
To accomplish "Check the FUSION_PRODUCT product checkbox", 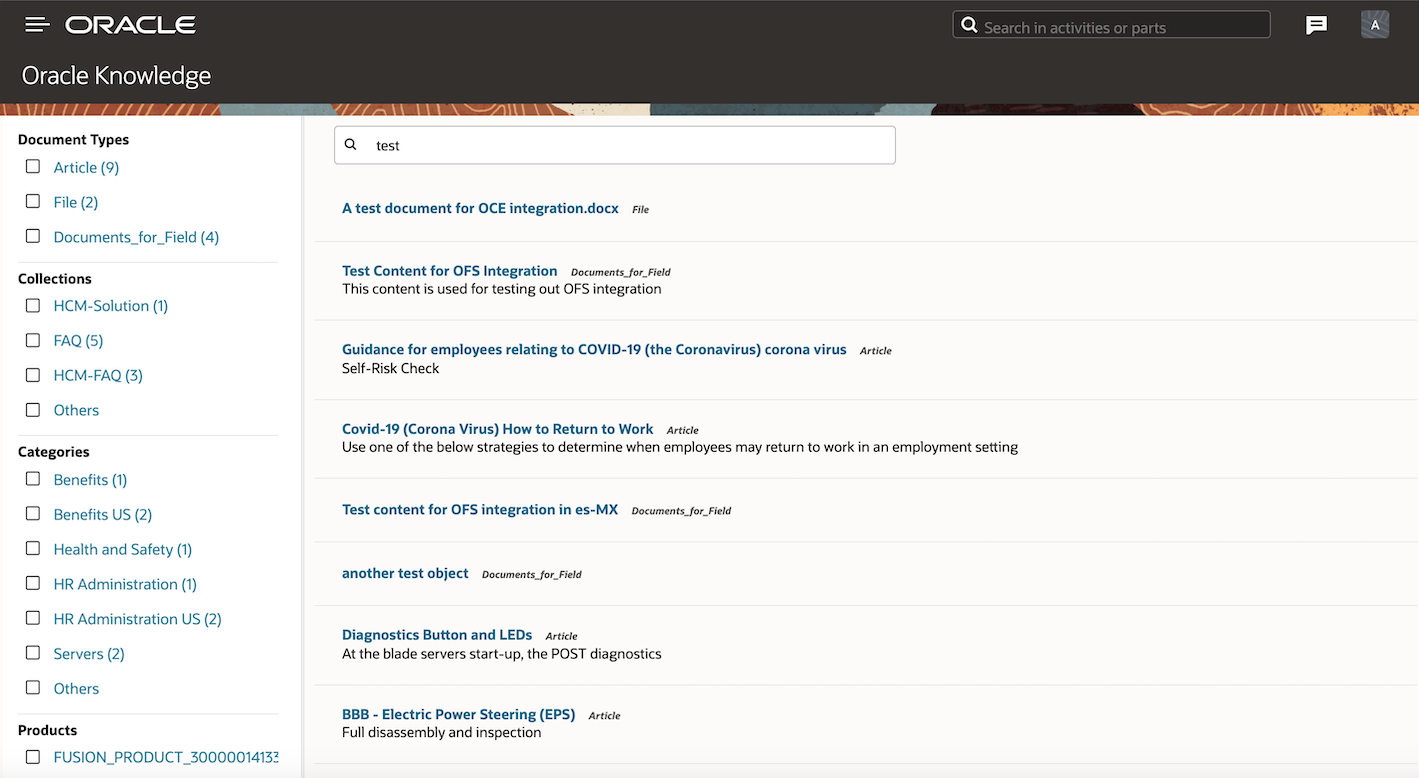I will coord(33,757).
